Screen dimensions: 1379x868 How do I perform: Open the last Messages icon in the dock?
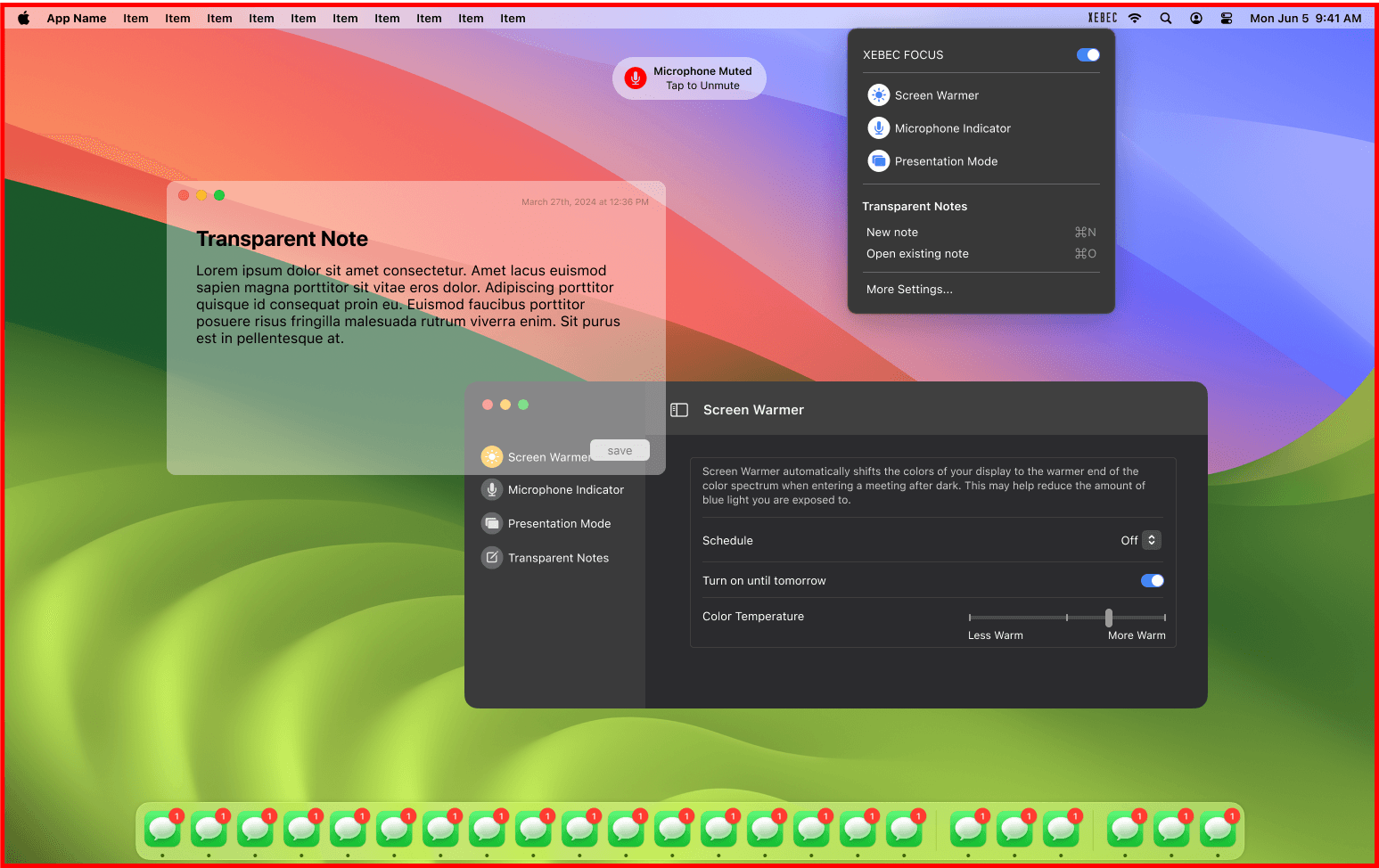click(1218, 829)
